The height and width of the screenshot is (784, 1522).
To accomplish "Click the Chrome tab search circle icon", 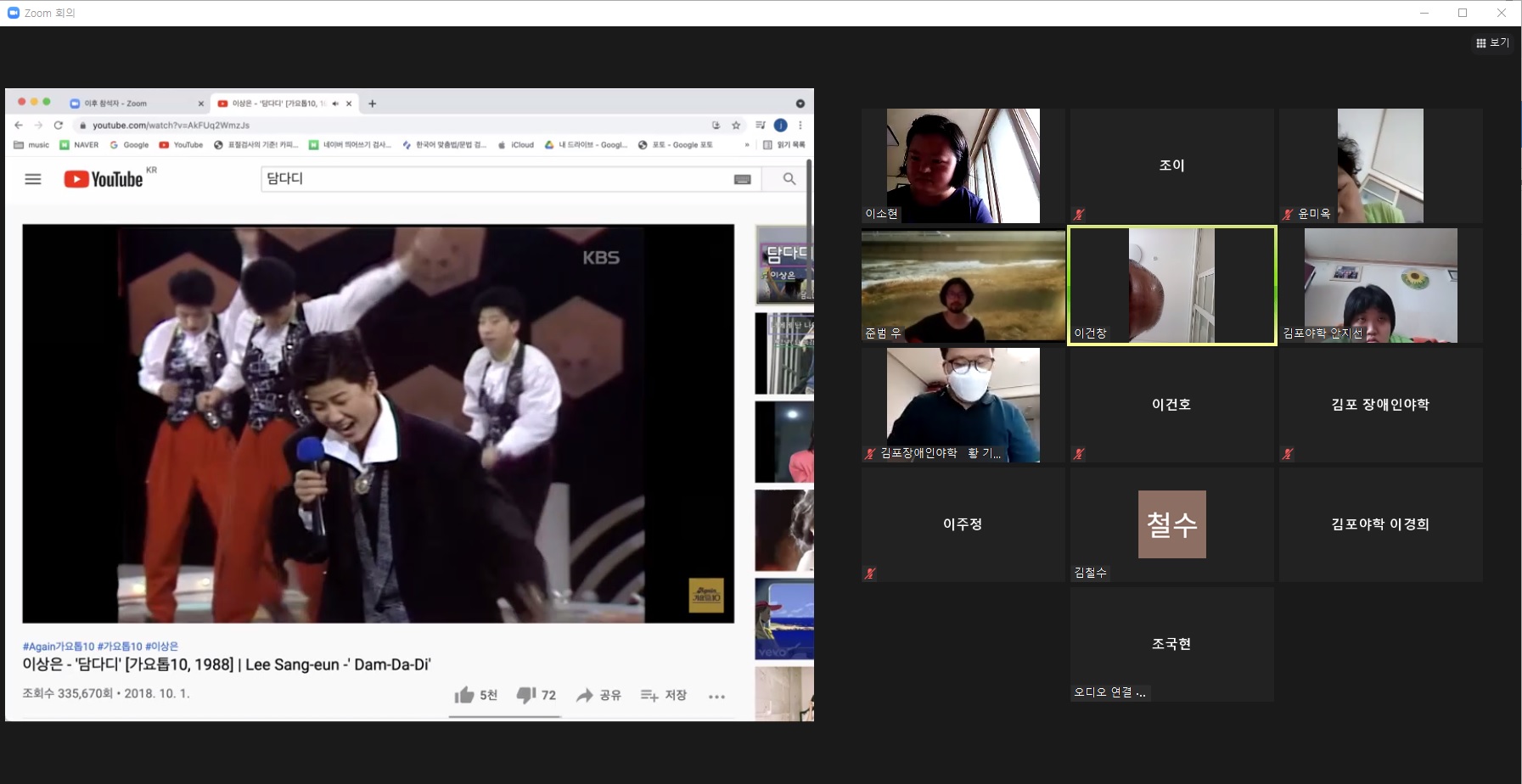I will coord(800,104).
